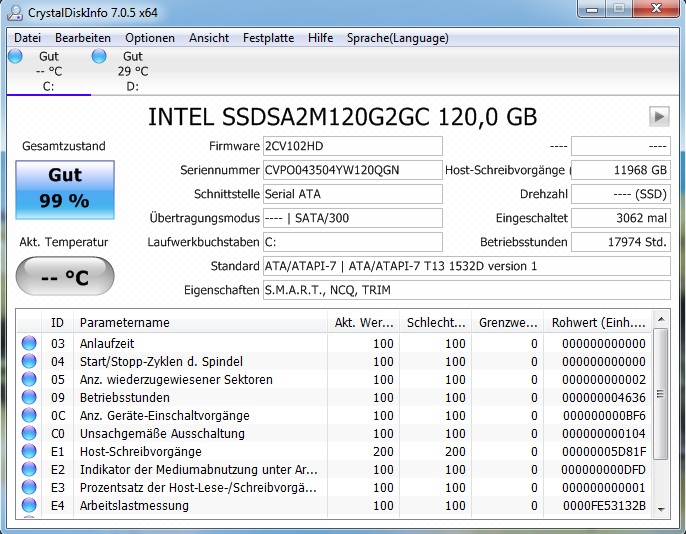The width and height of the screenshot is (686, 534).
Task: Minimize the CrystalDiskInfo window
Action: coord(592,8)
